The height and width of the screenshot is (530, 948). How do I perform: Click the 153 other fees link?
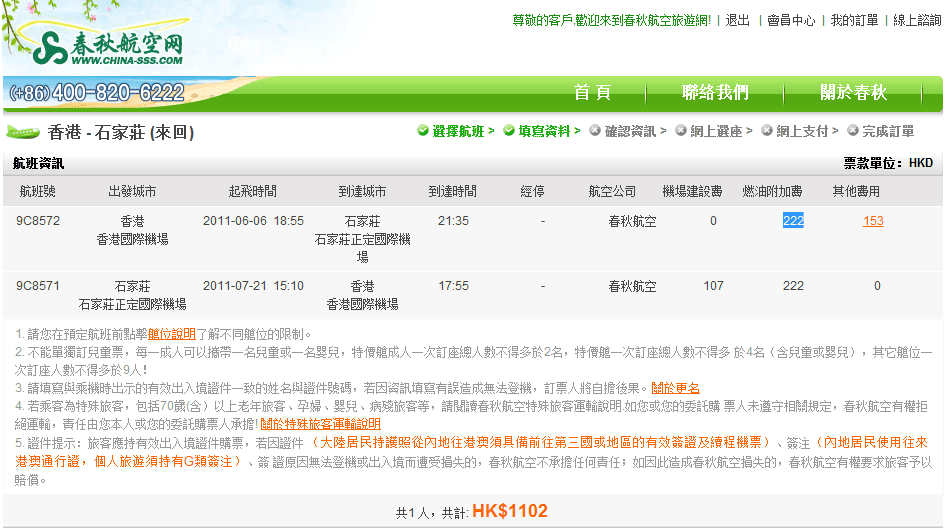pos(873,221)
